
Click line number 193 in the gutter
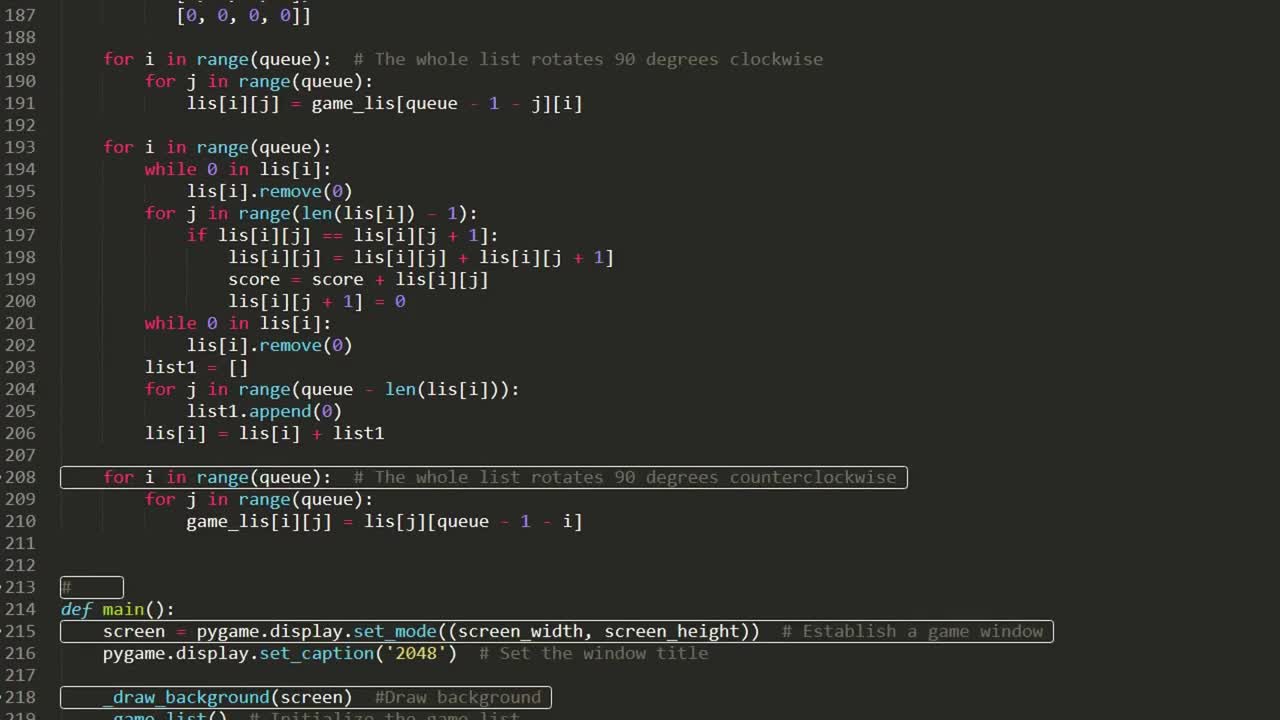coord(20,147)
